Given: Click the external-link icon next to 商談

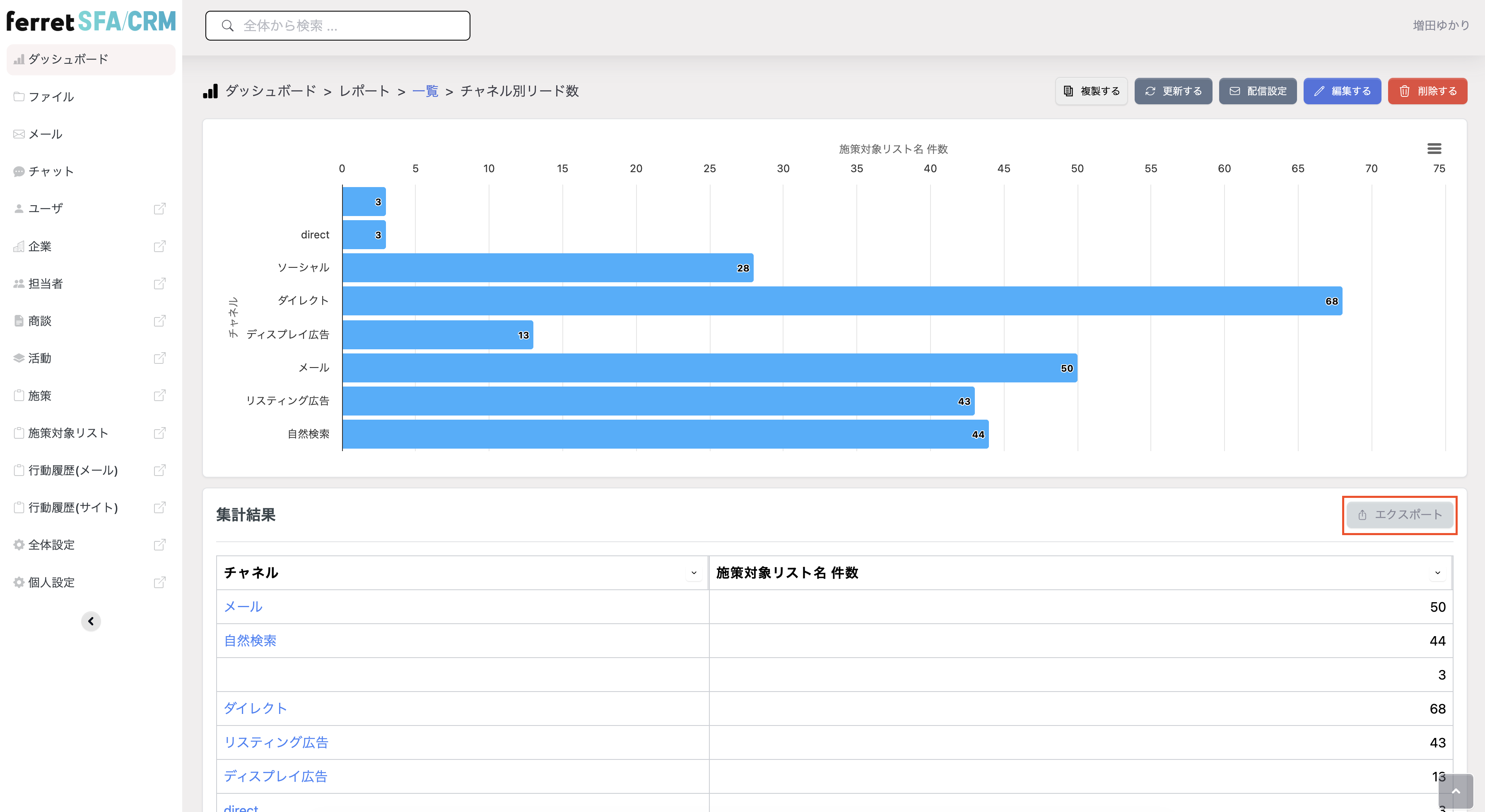Looking at the screenshot, I should (x=160, y=321).
